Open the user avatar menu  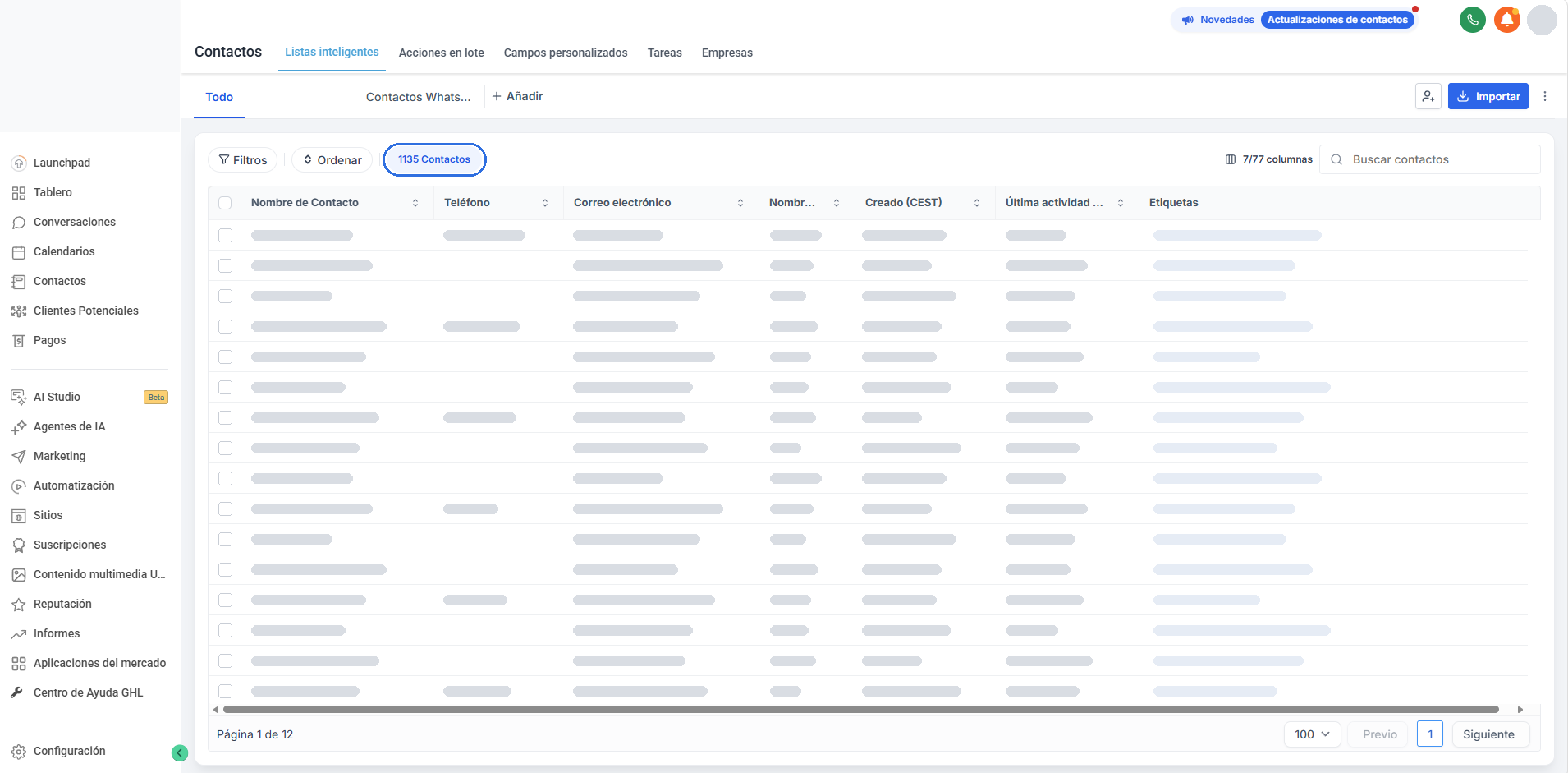[1542, 20]
